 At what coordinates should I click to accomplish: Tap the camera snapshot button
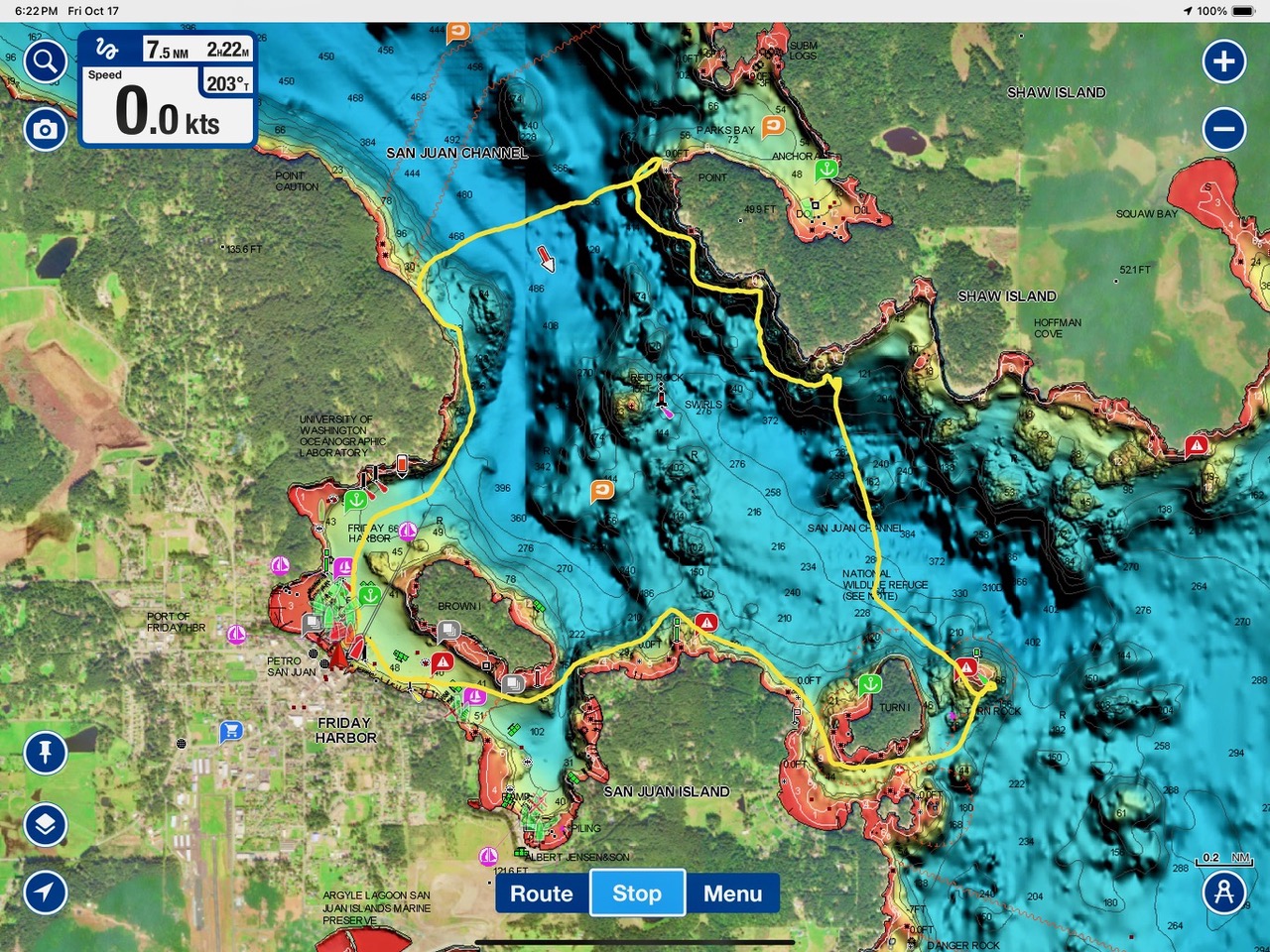(45, 130)
